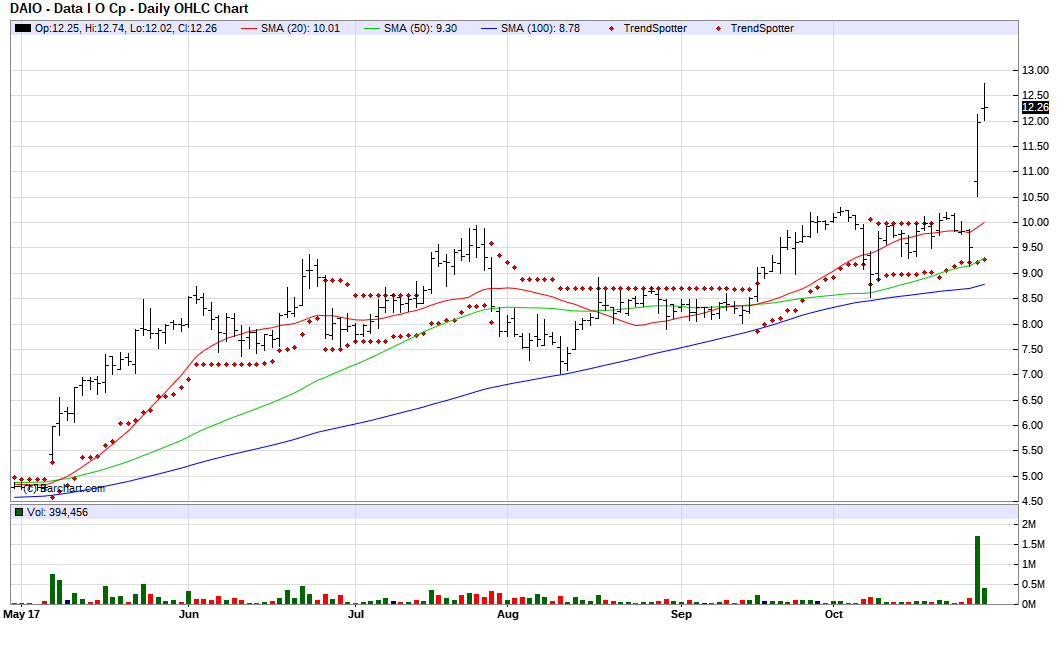
Task: Click the Oct date axis label
Action: click(834, 615)
